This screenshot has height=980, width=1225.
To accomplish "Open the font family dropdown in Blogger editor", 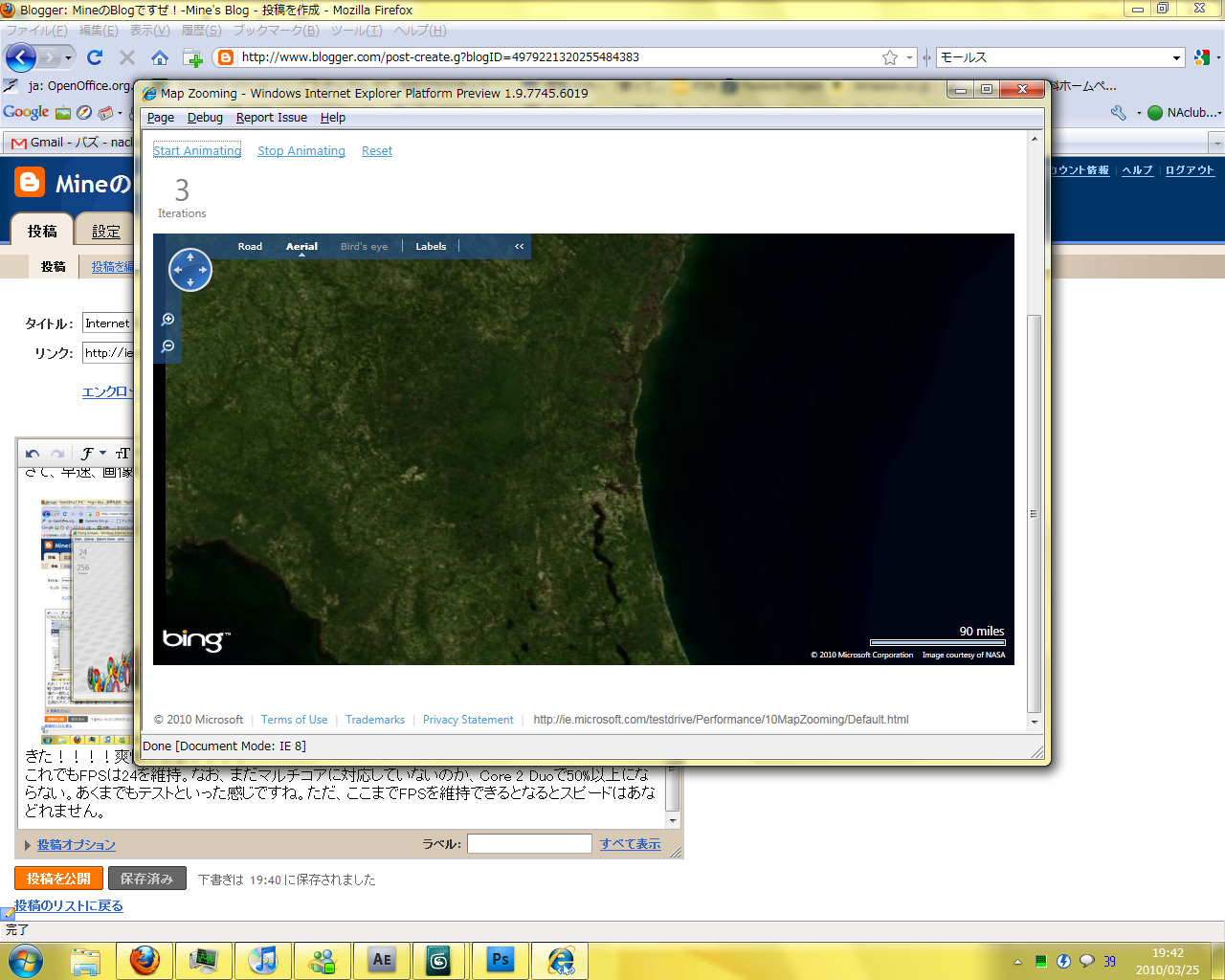I will tap(93, 454).
